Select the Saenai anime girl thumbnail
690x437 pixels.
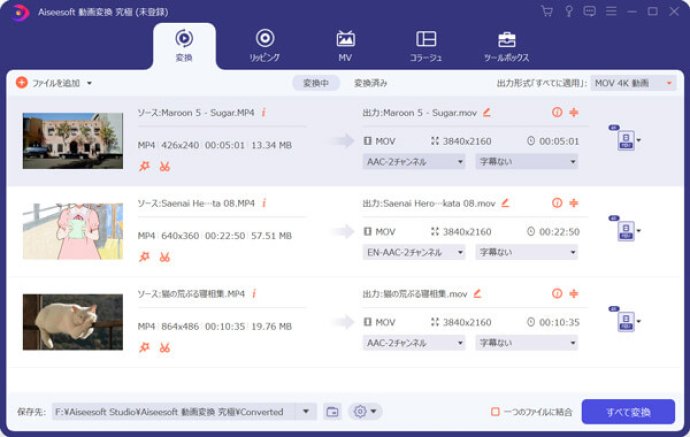coord(73,231)
